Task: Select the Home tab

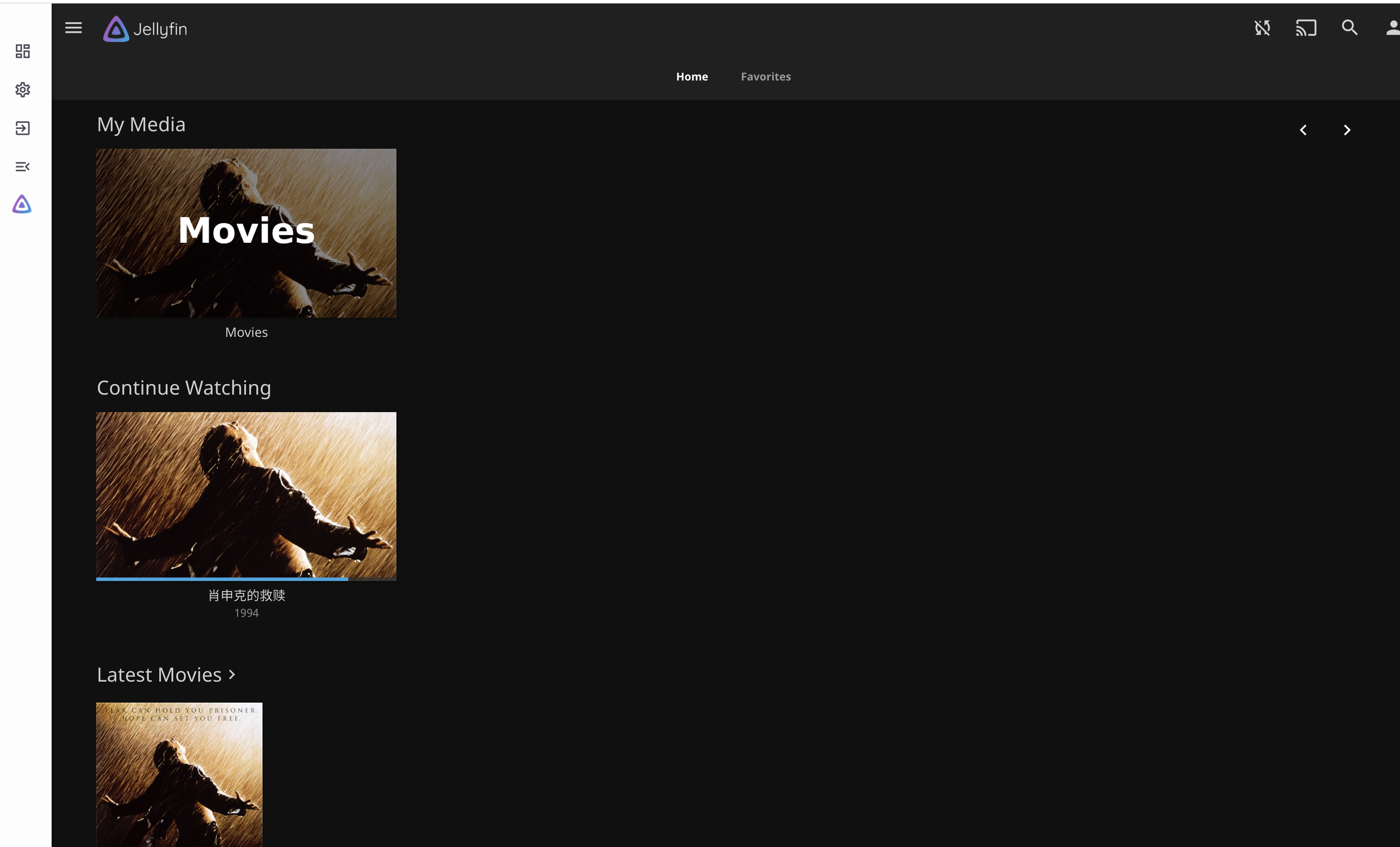Action: pos(692,77)
